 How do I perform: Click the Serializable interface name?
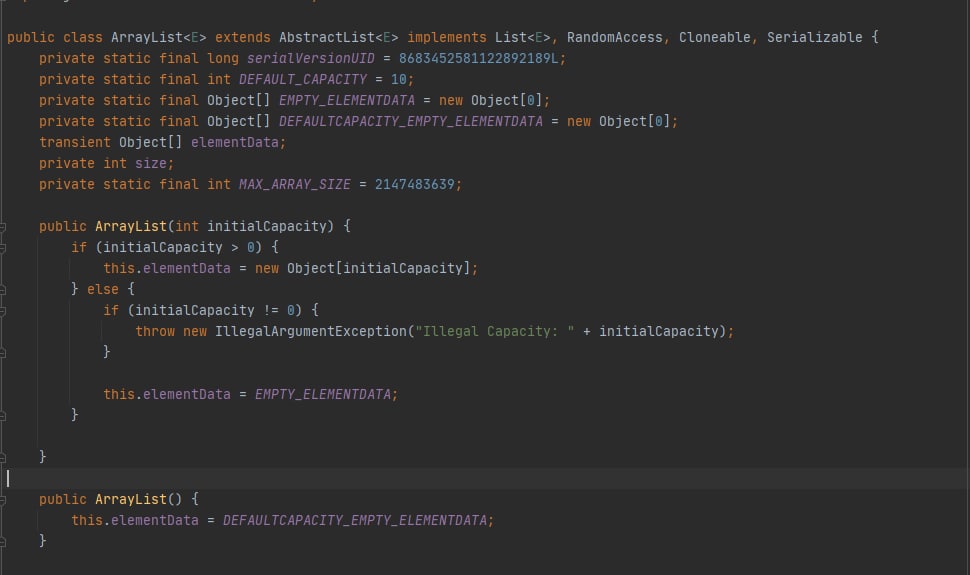coord(815,37)
